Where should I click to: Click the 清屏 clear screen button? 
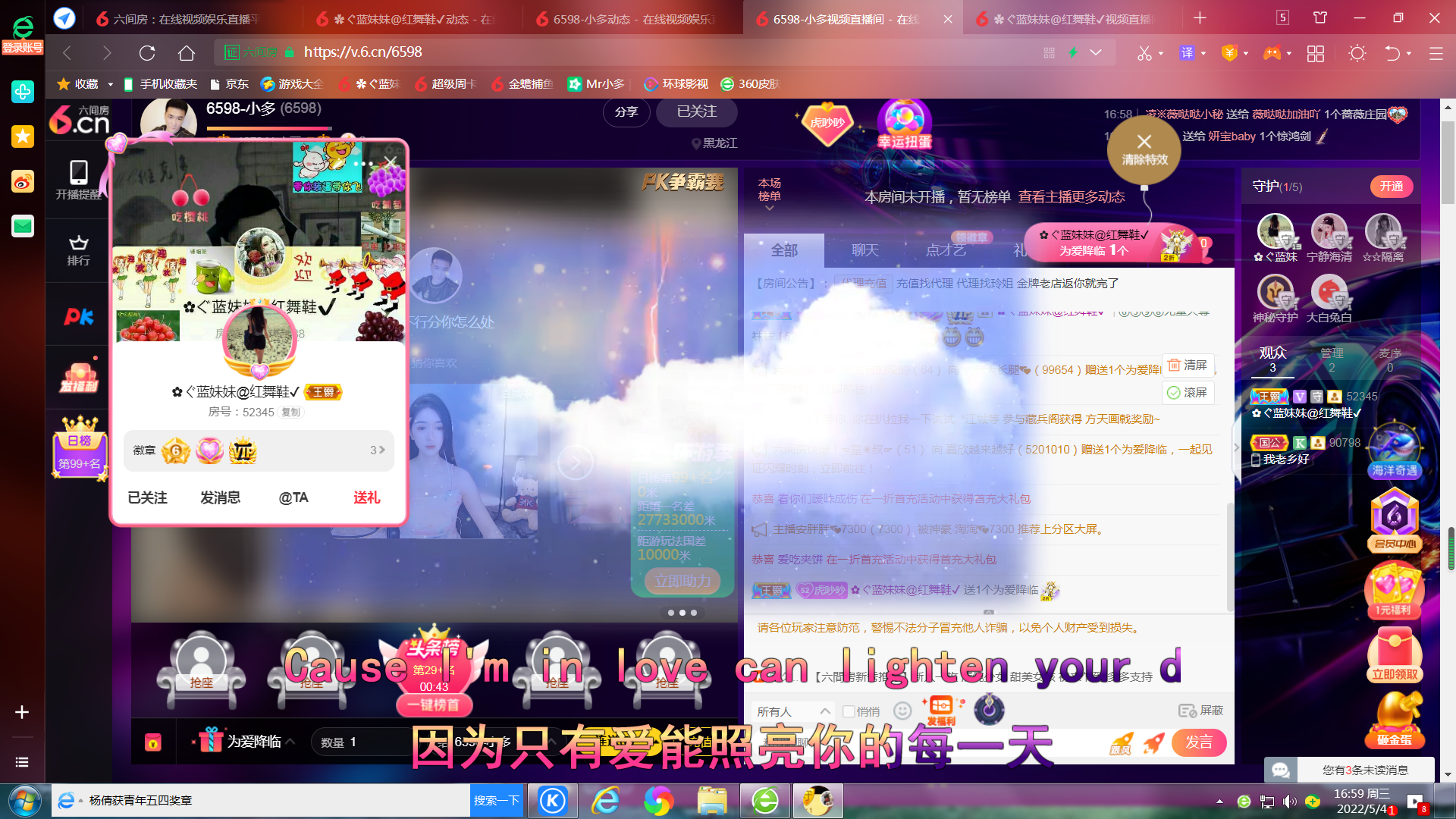pyautogui.click(x=1188, y=366)
